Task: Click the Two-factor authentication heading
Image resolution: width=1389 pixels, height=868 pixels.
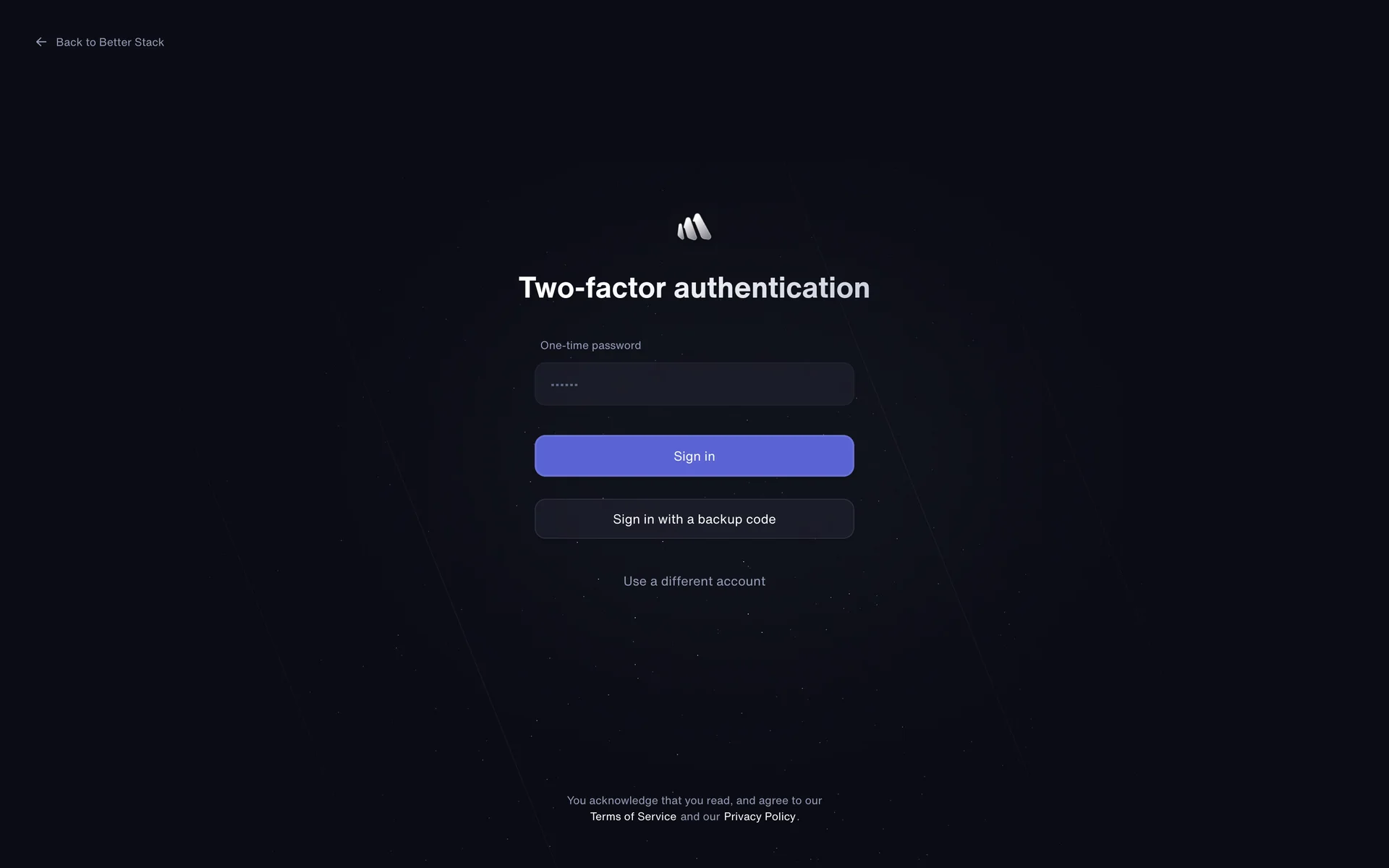Action: (694, 288)
